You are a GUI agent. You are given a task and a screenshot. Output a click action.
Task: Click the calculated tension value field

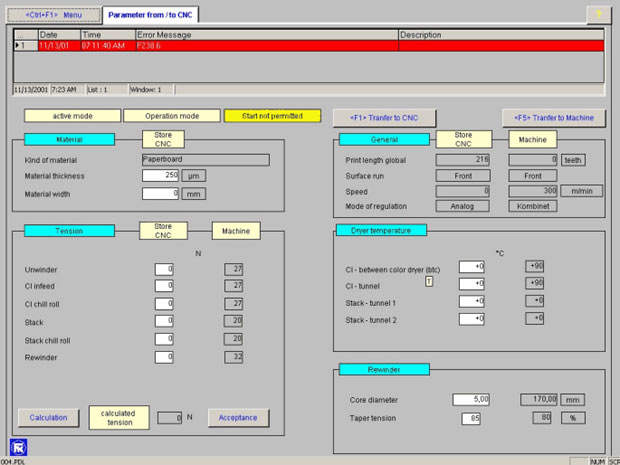[170, 418]
